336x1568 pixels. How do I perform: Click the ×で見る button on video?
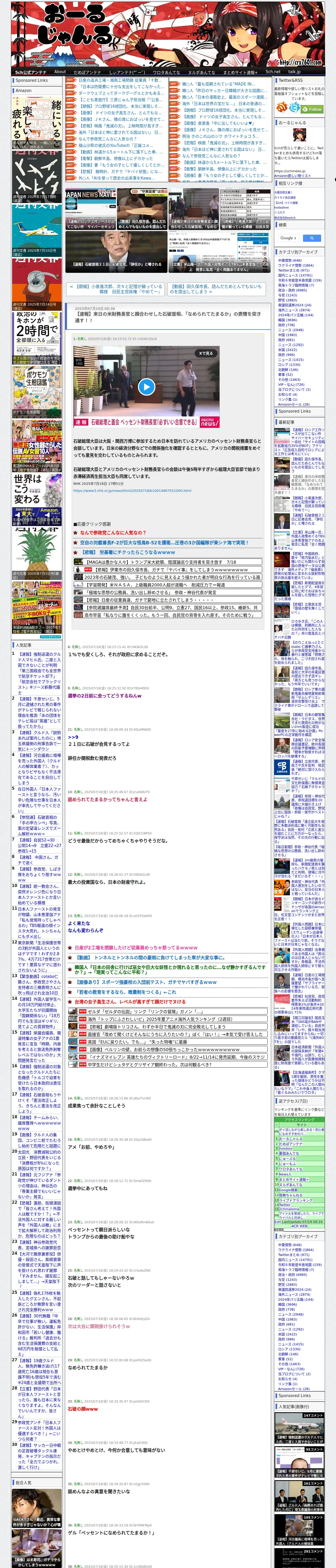pyautogui.click(x=206, y=353)
